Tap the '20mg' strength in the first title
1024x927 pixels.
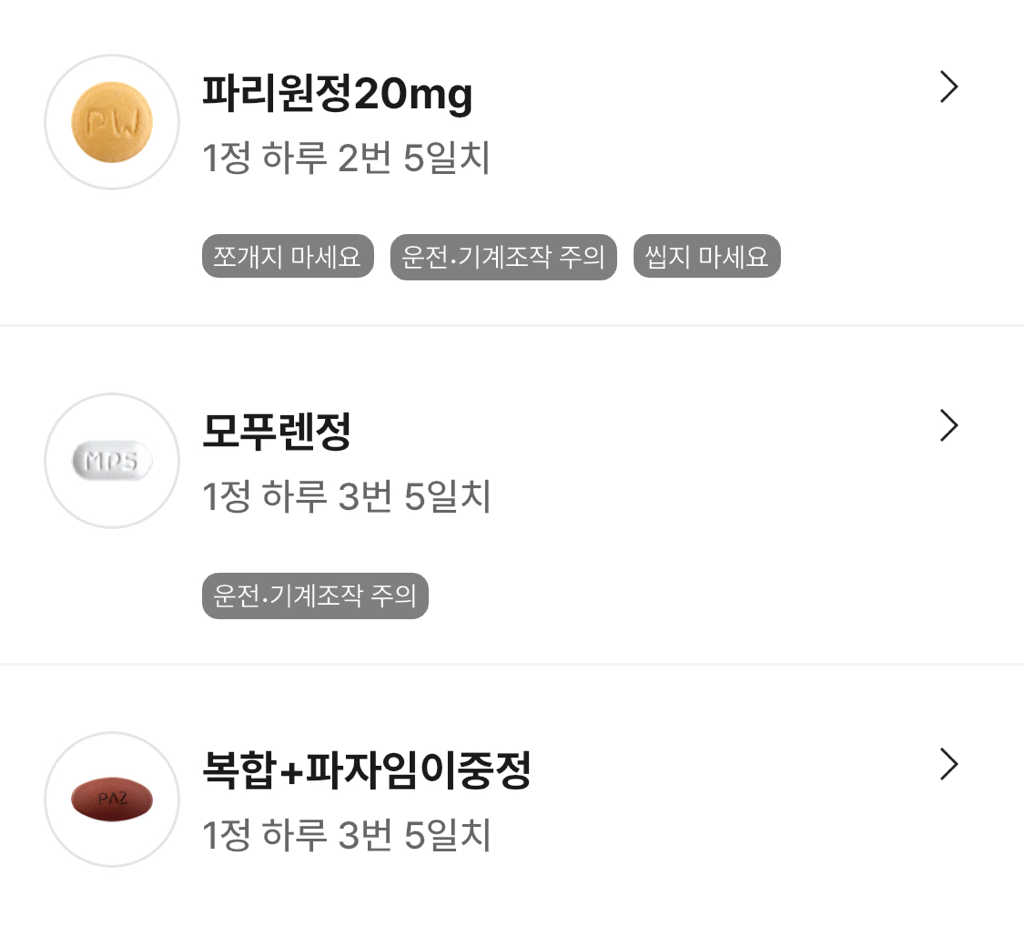pos(413,96)
